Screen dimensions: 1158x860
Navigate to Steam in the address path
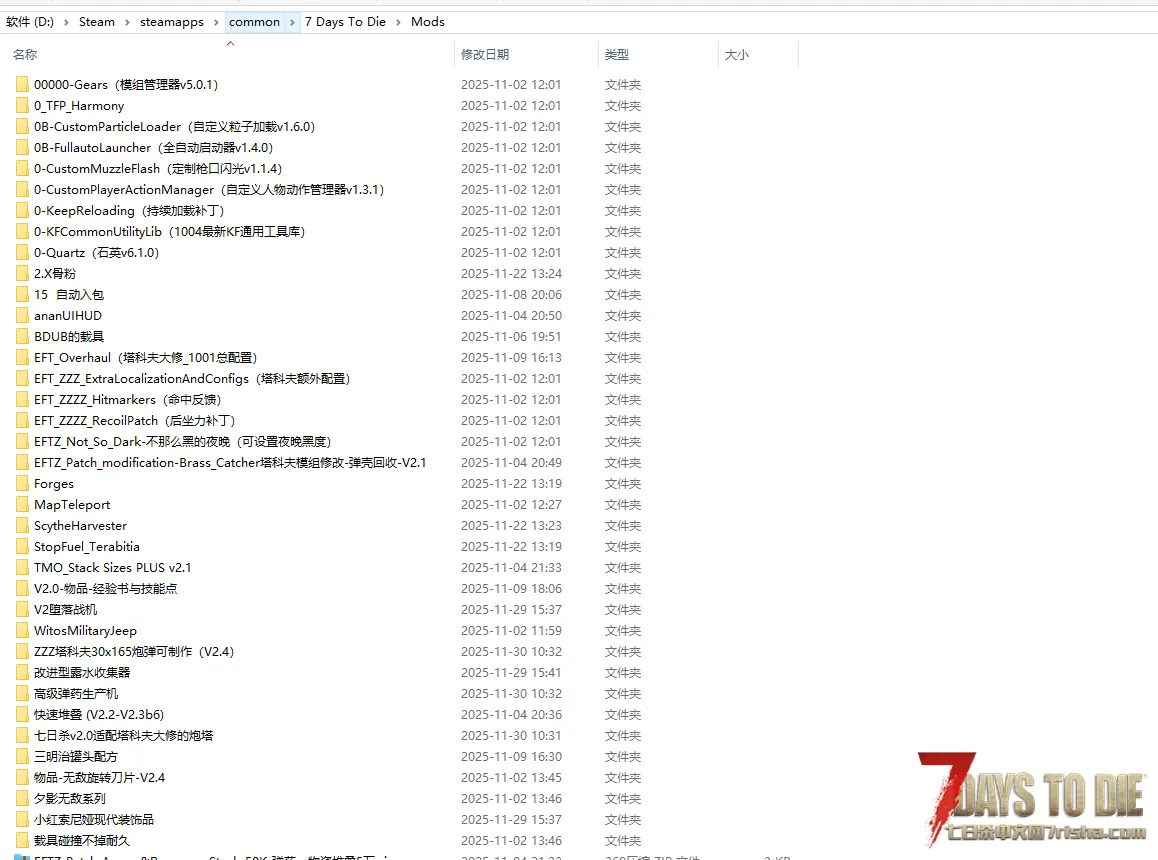(x=97, y=22)
